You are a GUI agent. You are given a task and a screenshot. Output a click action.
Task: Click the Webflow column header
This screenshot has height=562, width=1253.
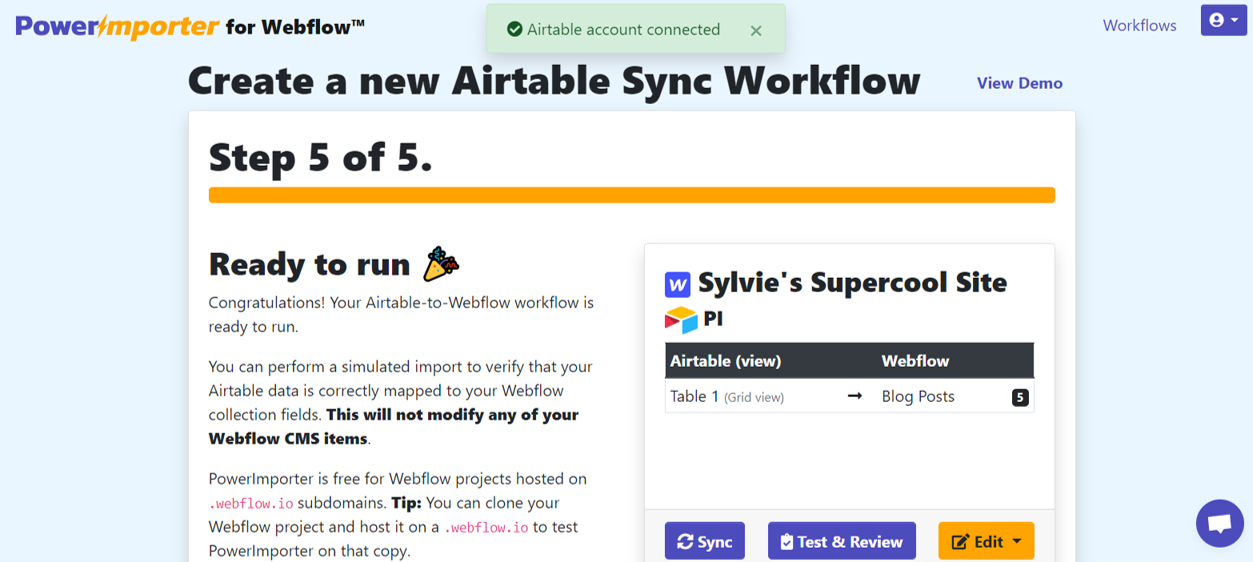tap(915, 361)
